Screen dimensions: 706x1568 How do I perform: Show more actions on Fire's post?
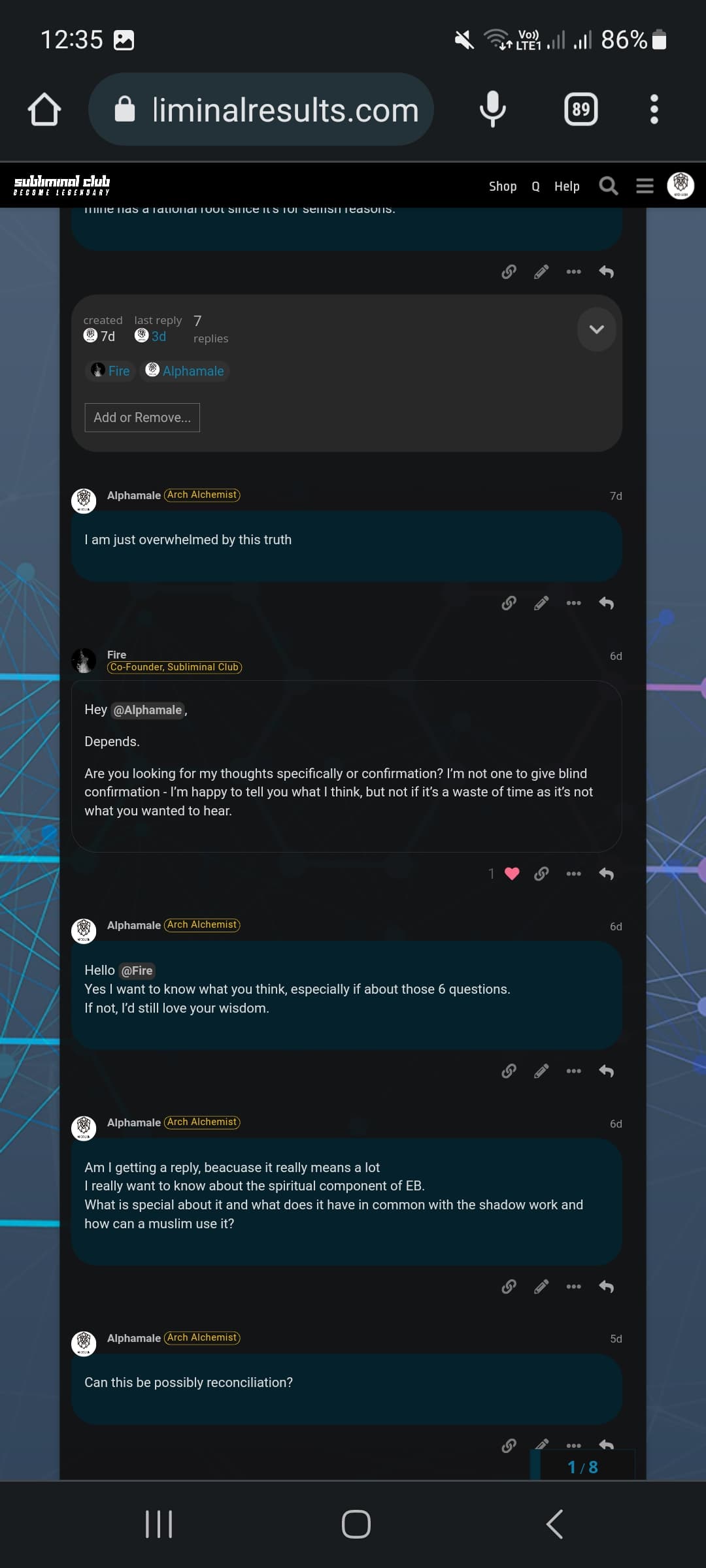tap(573, 874)
